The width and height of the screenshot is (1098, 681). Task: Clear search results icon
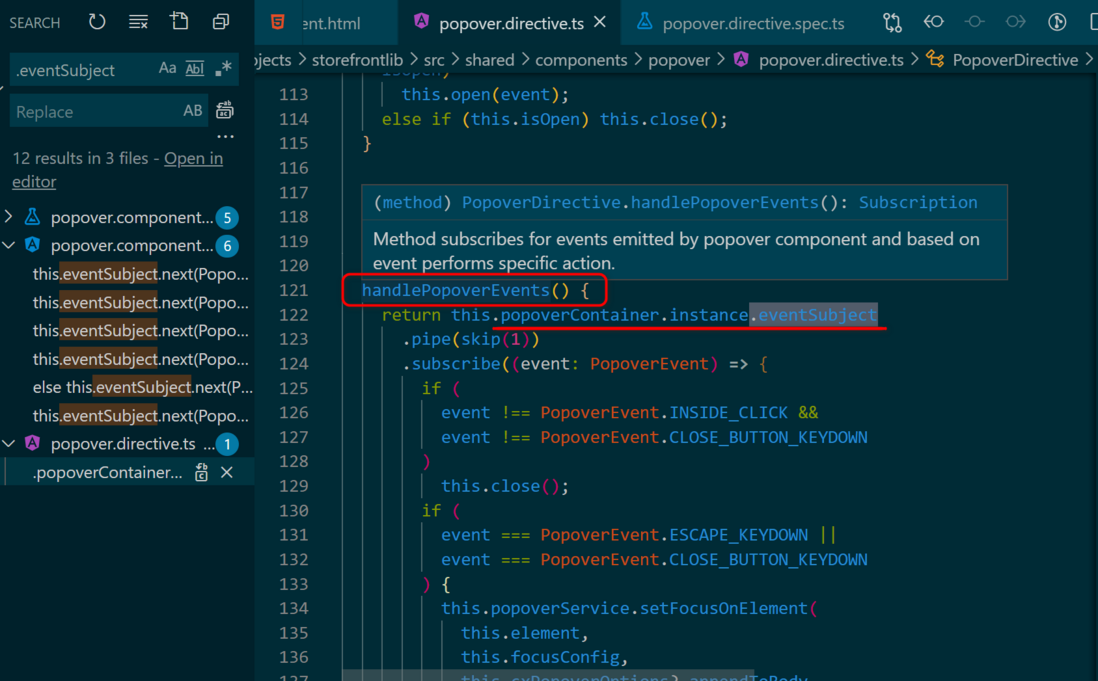138,22
